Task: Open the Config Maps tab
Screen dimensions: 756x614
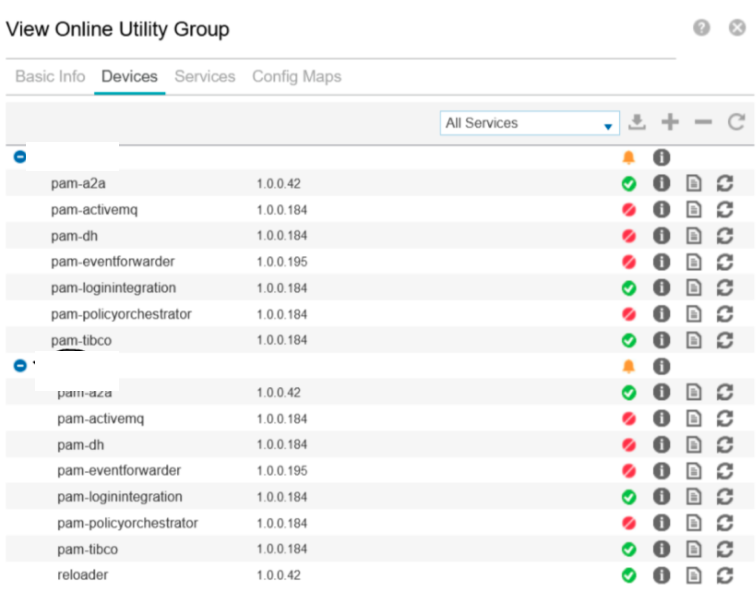Action: (296, 77)
